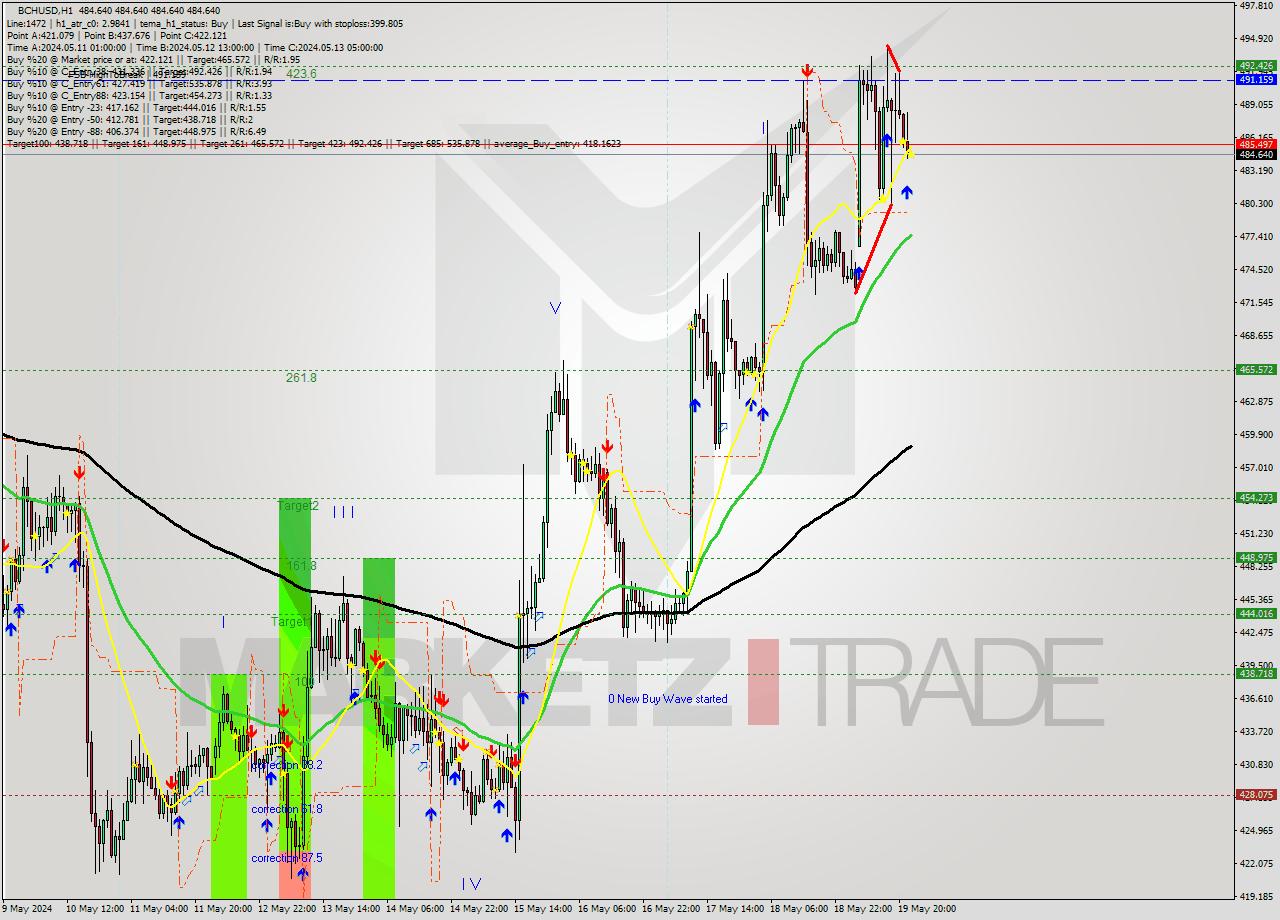Click the '18 May 06:00' time label
Viewport: 1280px width, 920px height.
(799, 909)
